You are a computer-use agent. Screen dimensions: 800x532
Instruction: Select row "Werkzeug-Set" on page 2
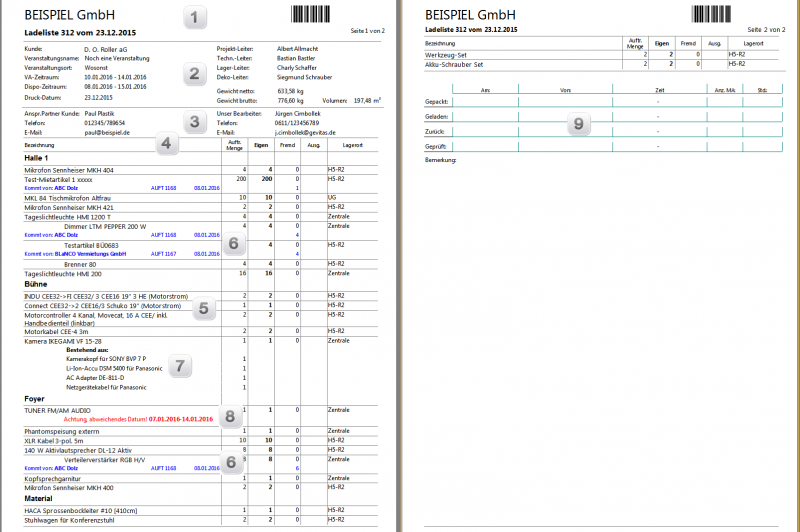(x=602, y=55)
